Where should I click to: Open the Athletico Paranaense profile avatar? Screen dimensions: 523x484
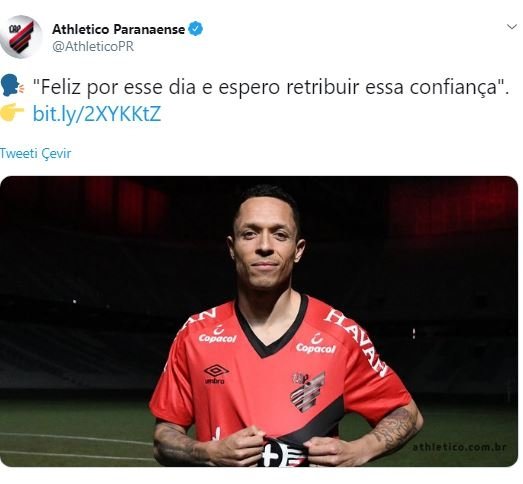tap(21, 37)
